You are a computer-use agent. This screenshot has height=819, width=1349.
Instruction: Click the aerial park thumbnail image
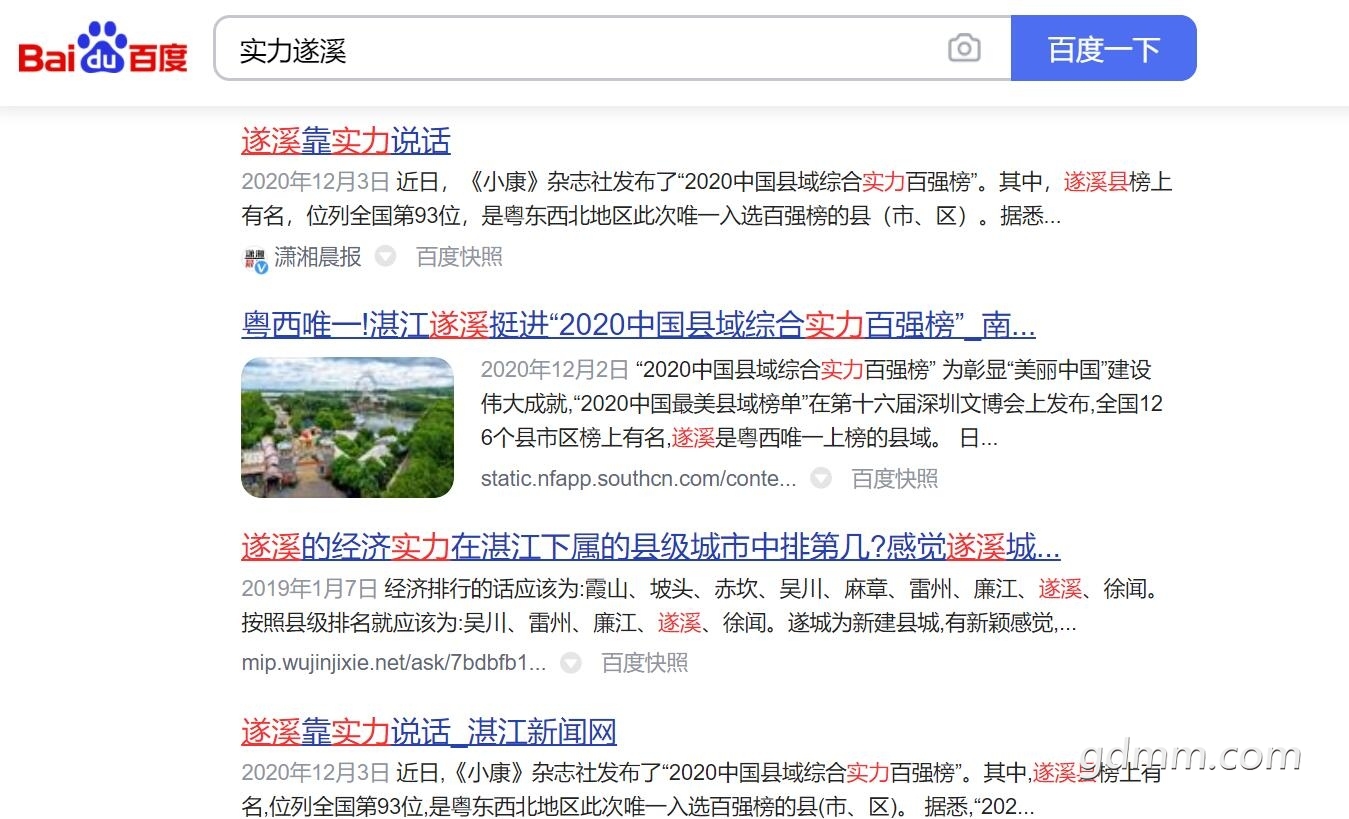pyautogui.click(x=347, y=427)
